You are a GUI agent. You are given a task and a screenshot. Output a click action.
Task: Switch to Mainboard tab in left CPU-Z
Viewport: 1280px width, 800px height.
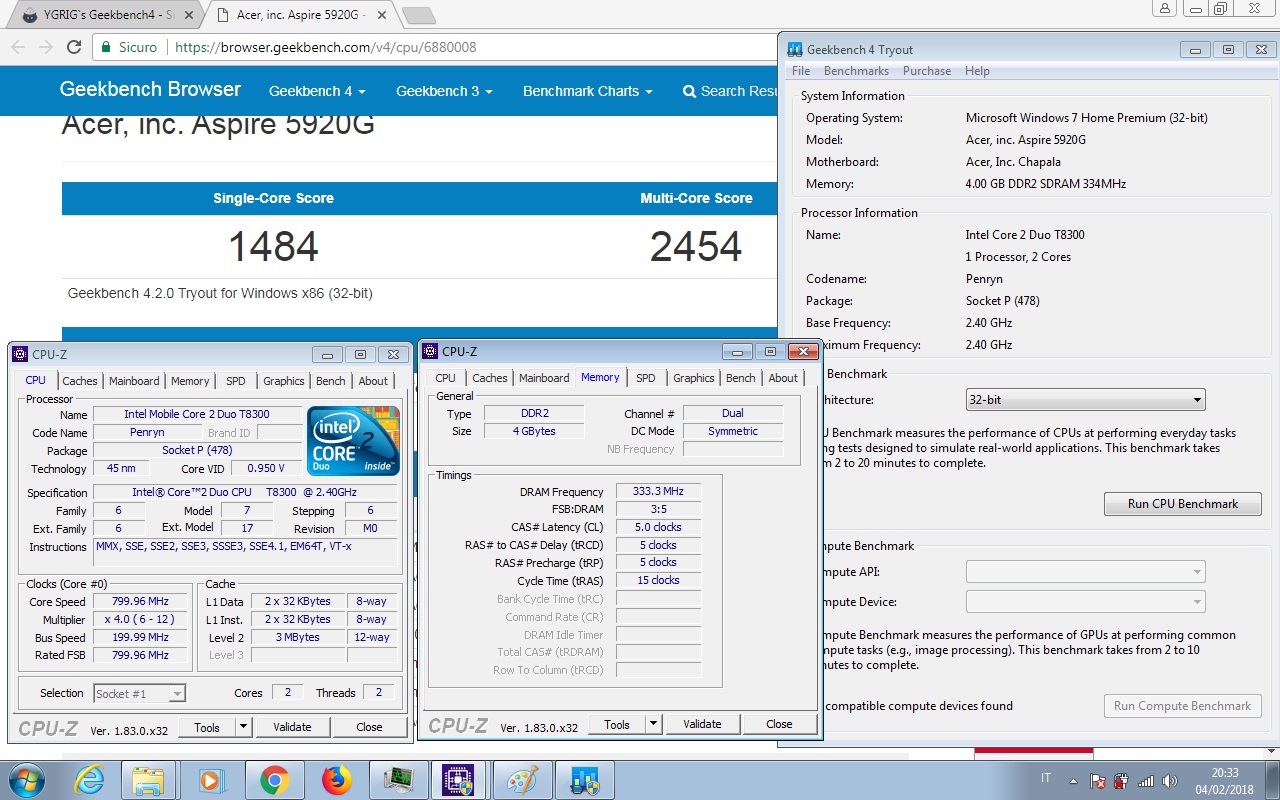[134, 381]
